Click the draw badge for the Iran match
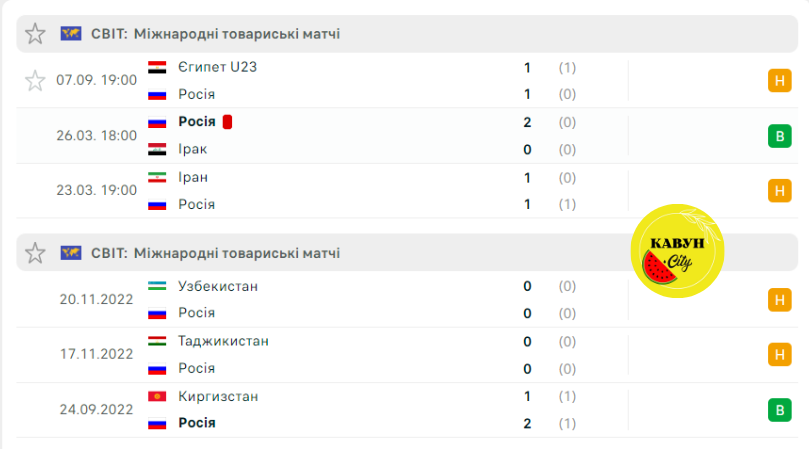 click(x=780, y=190)
